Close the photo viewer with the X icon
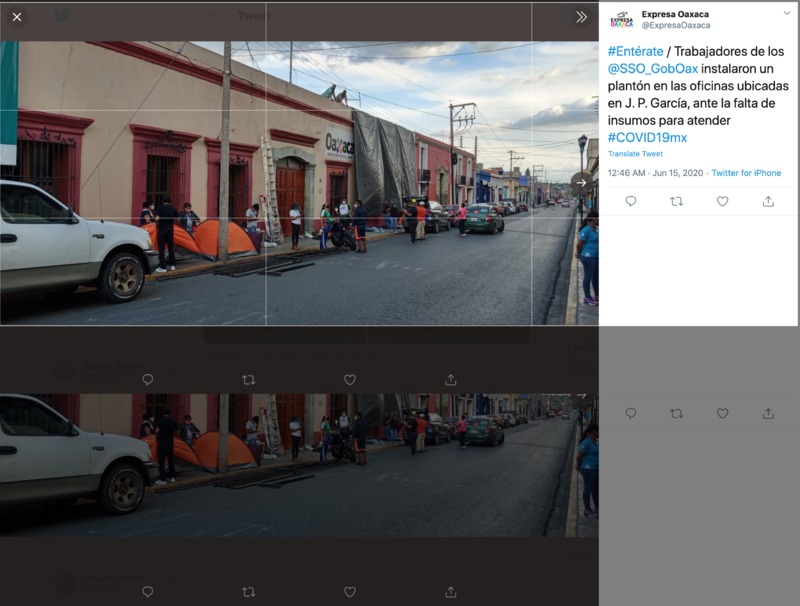This screenshot has width=800, height=606. (17, 17)
